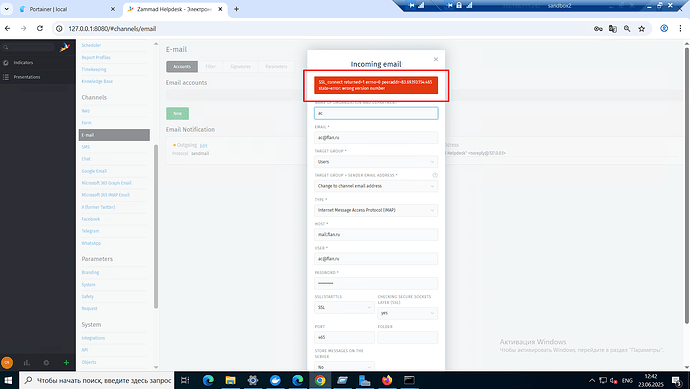Viewport: 690px width, 389px height.
Task: Open the SSL verification dropdown set to yes
Action: tap(407, 313)
